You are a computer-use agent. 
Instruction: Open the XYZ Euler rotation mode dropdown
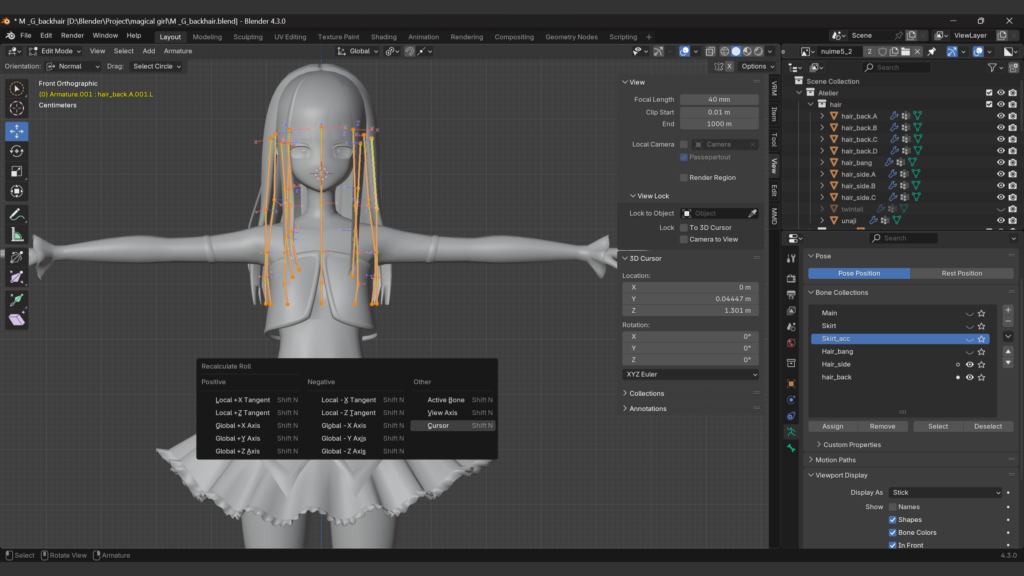690,374
